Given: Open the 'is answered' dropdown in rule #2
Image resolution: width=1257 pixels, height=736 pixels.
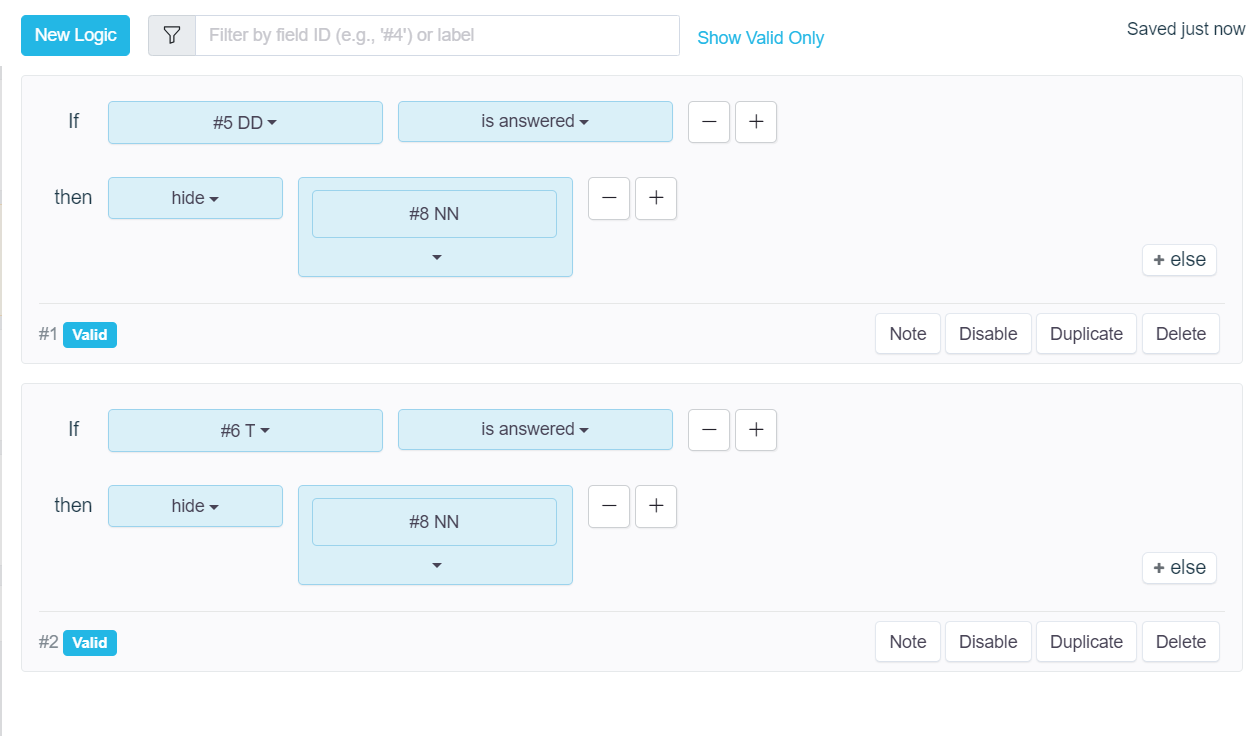Looking at the screenshot, I should pos(535,430).
